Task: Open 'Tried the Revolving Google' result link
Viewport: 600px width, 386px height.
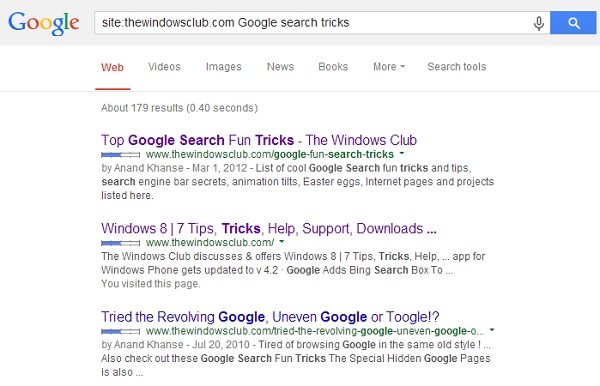Action: 270,317
